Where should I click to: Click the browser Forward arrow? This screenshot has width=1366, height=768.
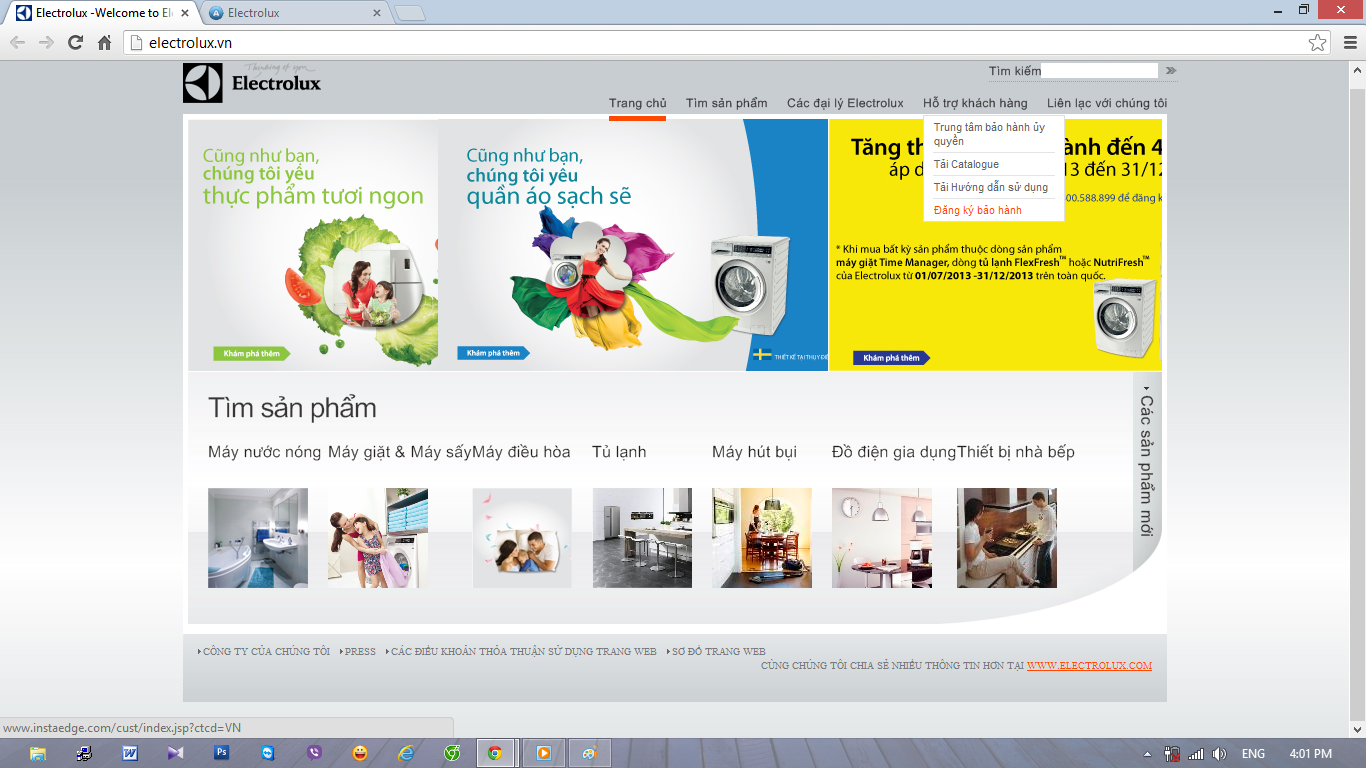point(46,42)
